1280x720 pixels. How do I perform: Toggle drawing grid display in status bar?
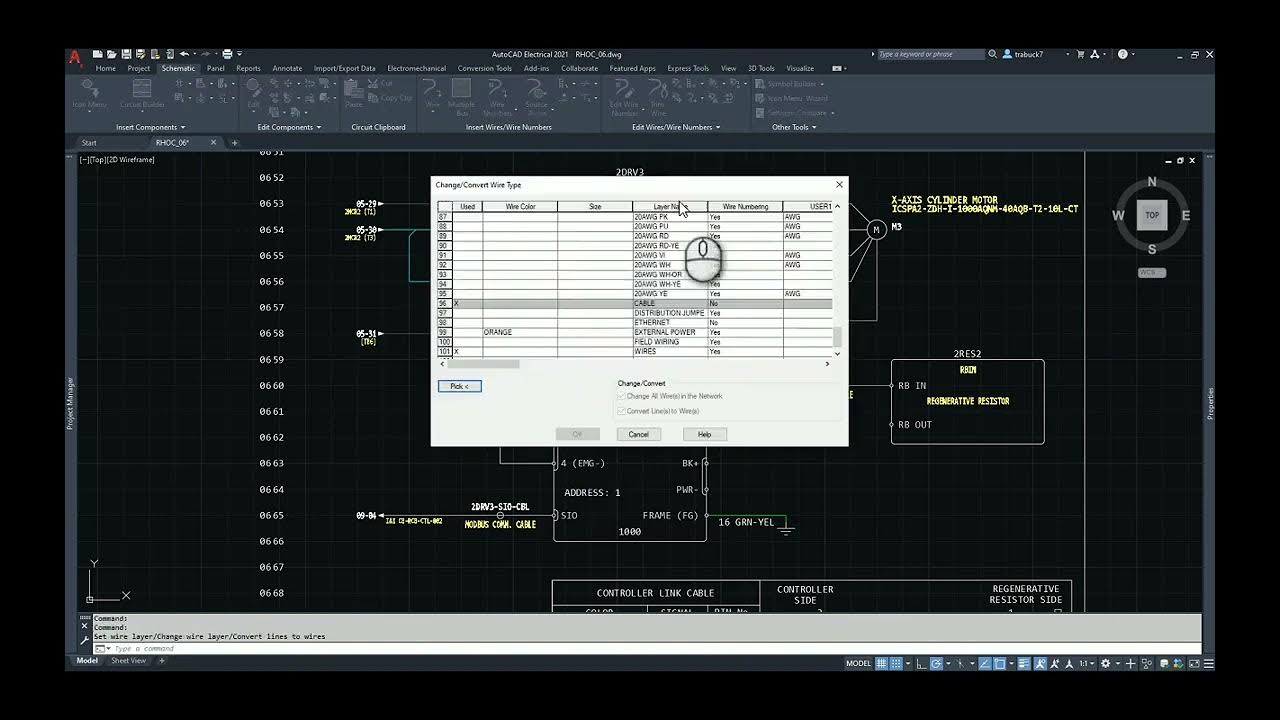pos(881,663)
